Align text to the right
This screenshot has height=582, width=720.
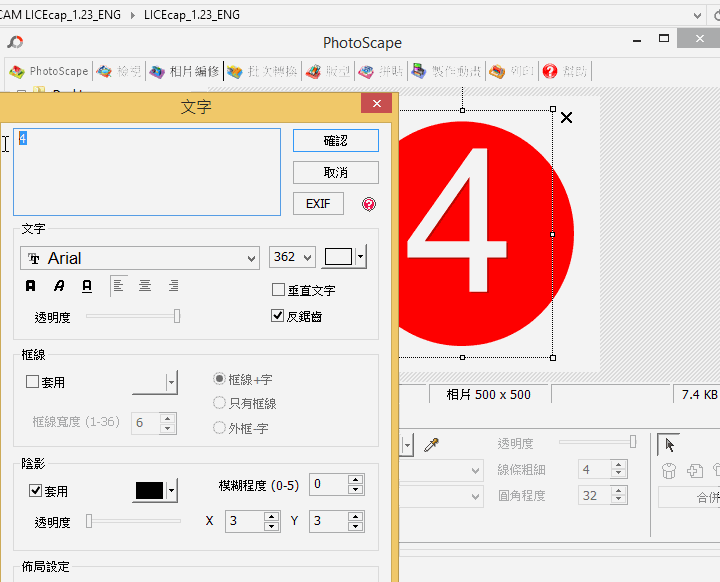coord(173,286)
